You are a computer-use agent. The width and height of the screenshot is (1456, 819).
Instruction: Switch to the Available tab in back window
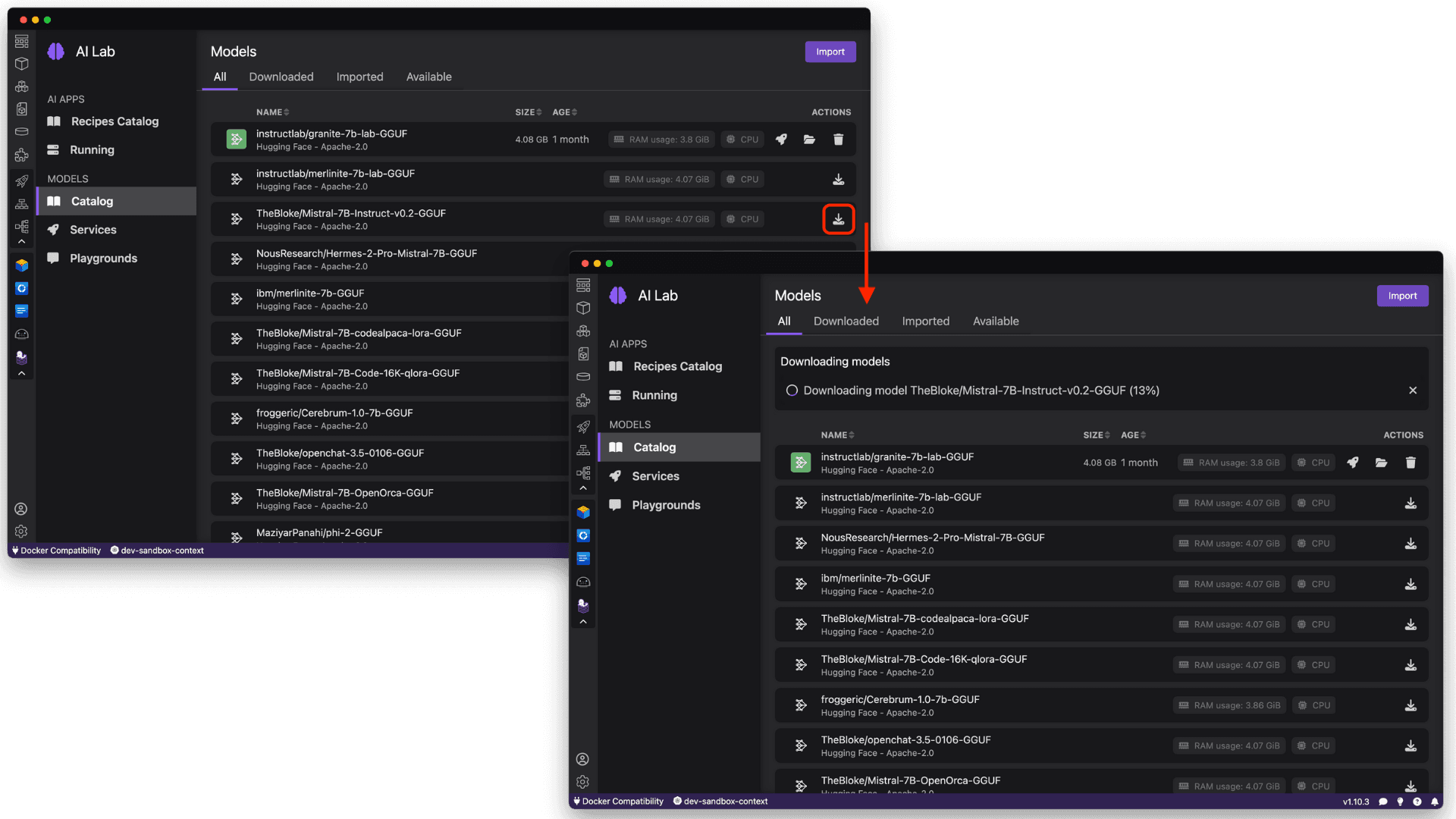(428, 77)
